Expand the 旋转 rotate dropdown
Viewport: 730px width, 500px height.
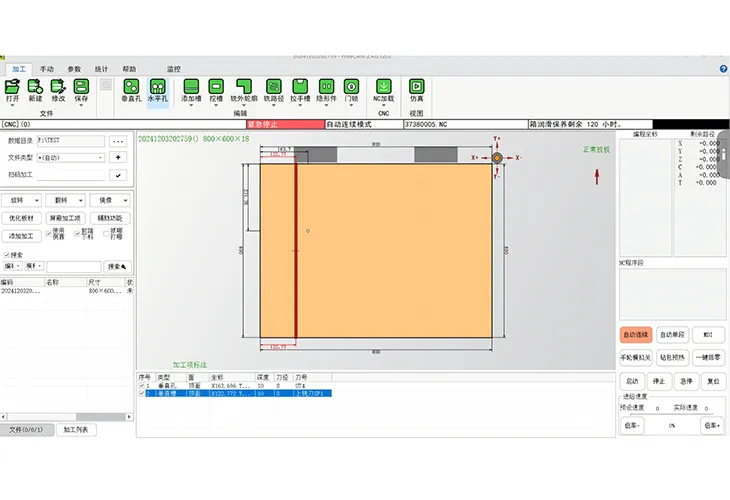point(23,200)
